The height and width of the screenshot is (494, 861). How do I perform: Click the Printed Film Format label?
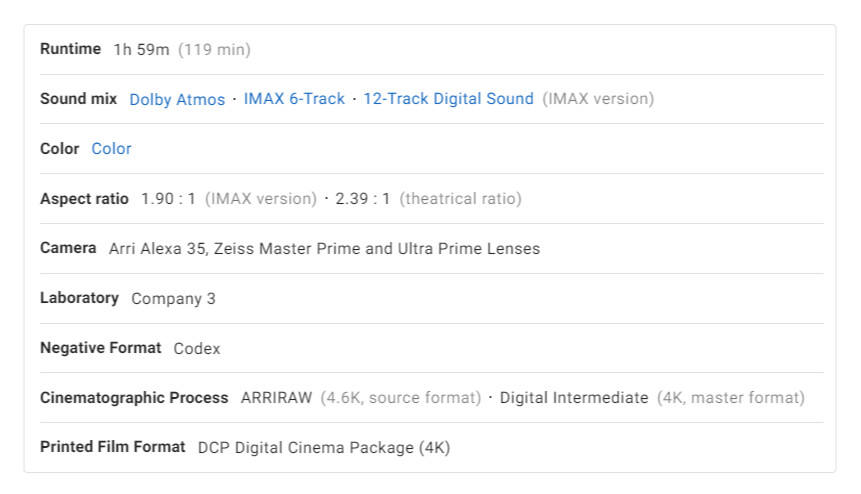(112, 447)
